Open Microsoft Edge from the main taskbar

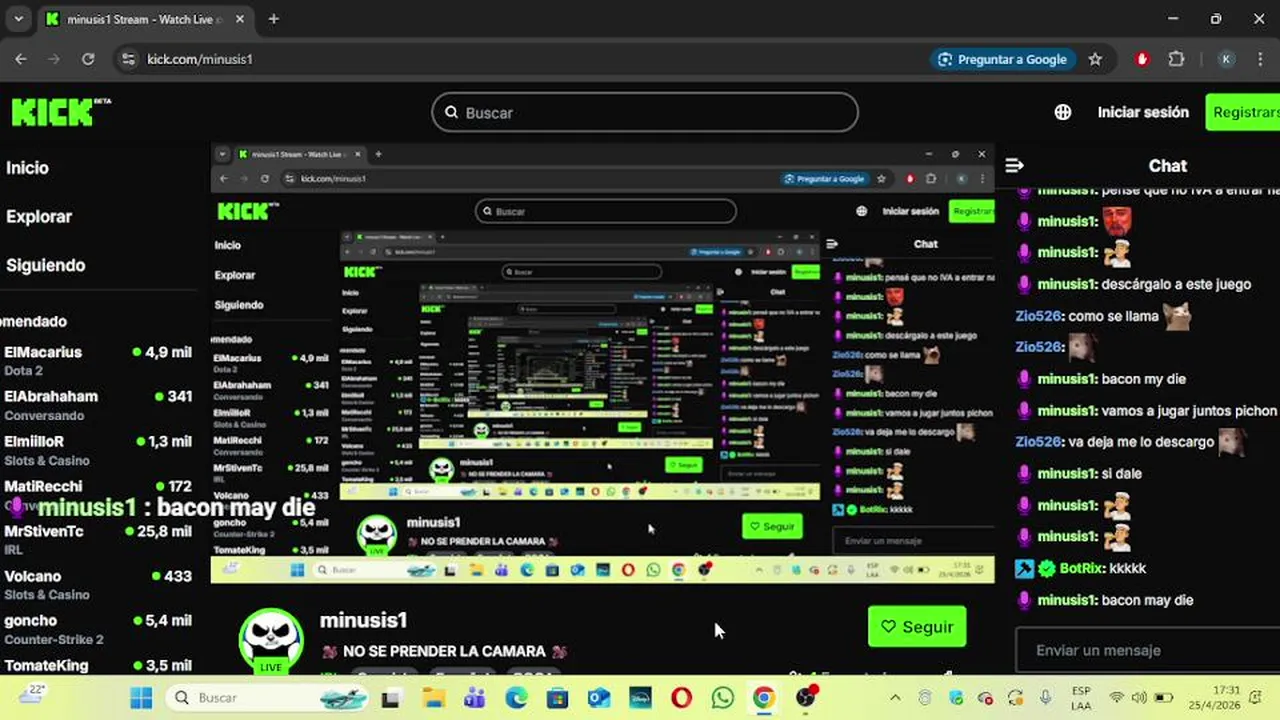[x=516, y=698]
